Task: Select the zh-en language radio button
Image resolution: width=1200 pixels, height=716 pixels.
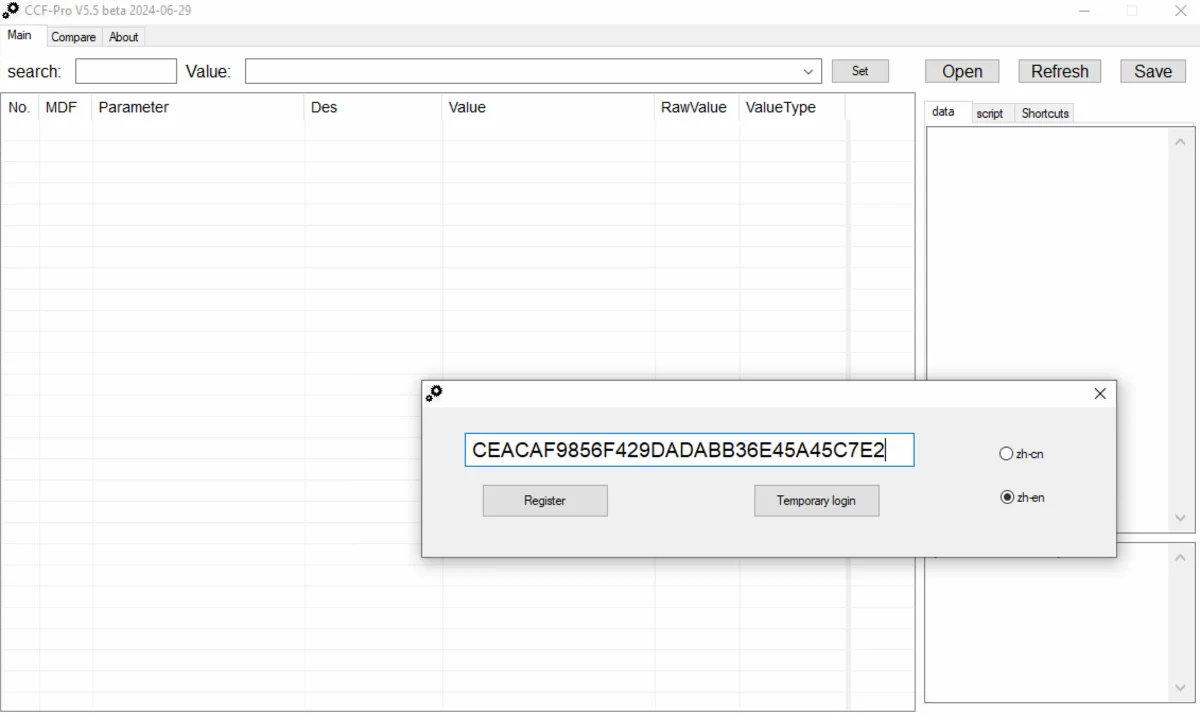Action: [x=1007, y=496]
